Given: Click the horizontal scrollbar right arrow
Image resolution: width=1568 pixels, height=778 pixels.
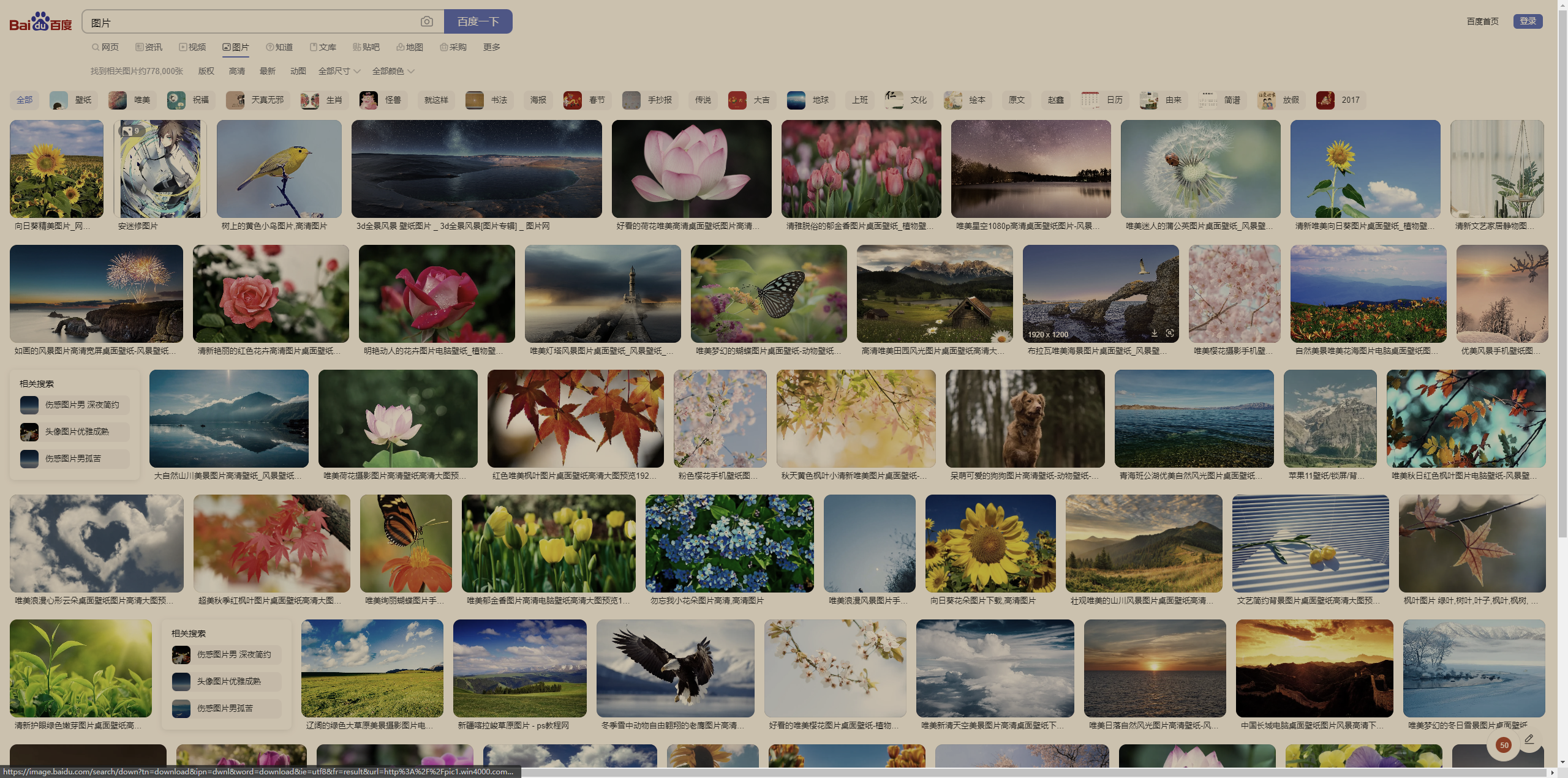Looking at the screenshot, I should [1552, 772].
